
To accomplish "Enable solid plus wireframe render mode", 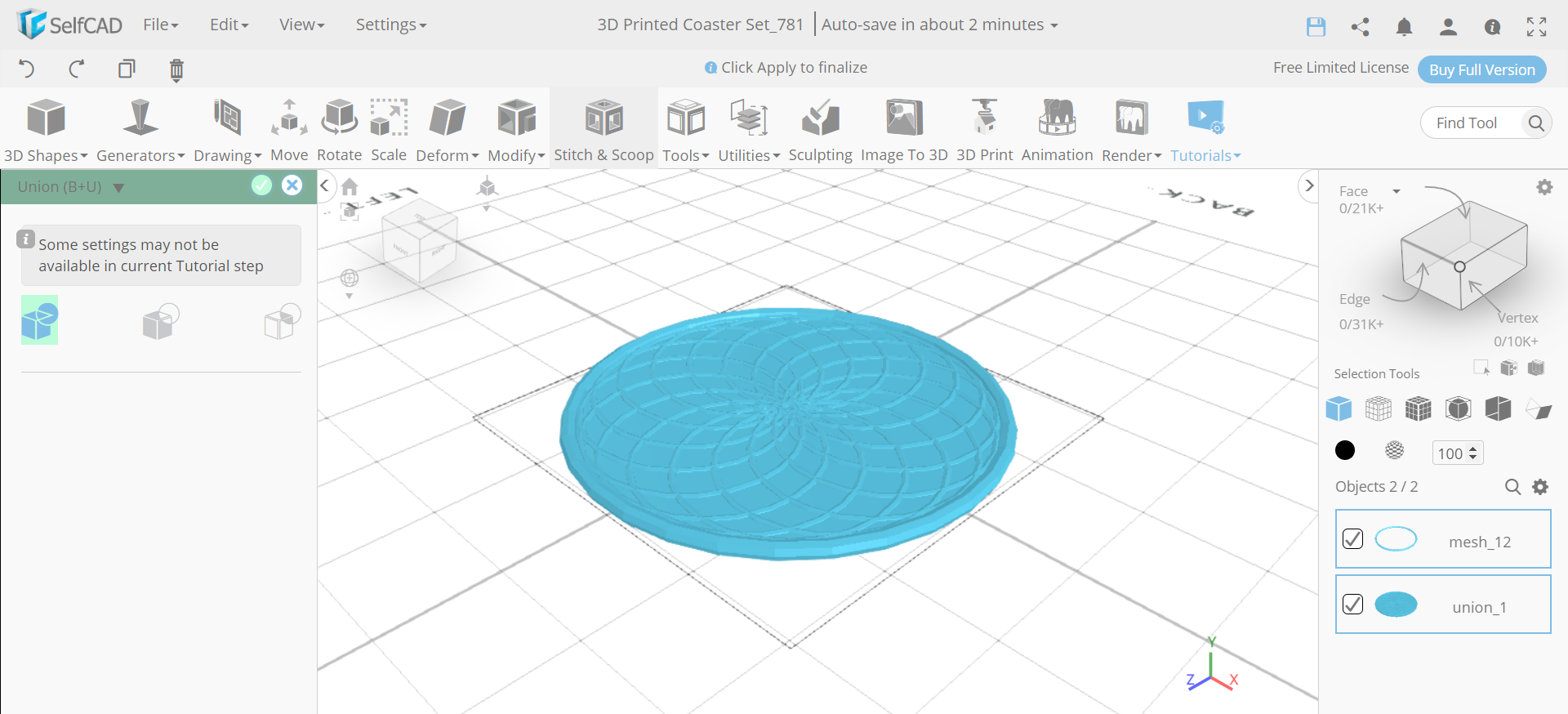I will 1419,408.
